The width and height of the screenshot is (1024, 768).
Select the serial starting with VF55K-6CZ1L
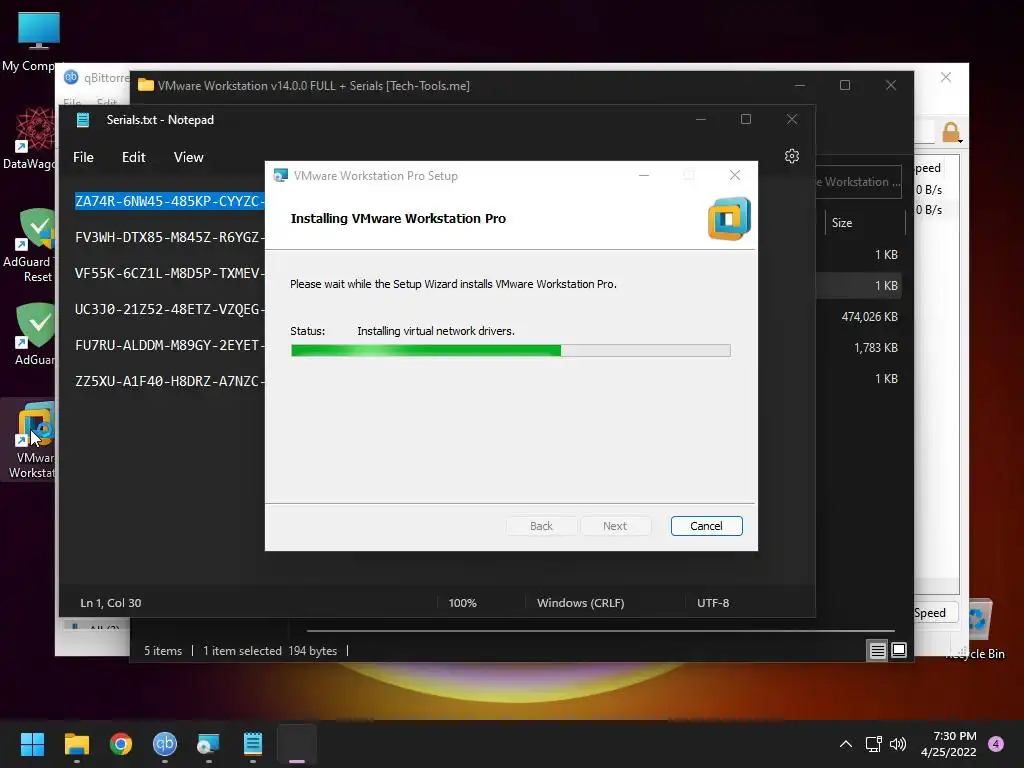[170, 273]
